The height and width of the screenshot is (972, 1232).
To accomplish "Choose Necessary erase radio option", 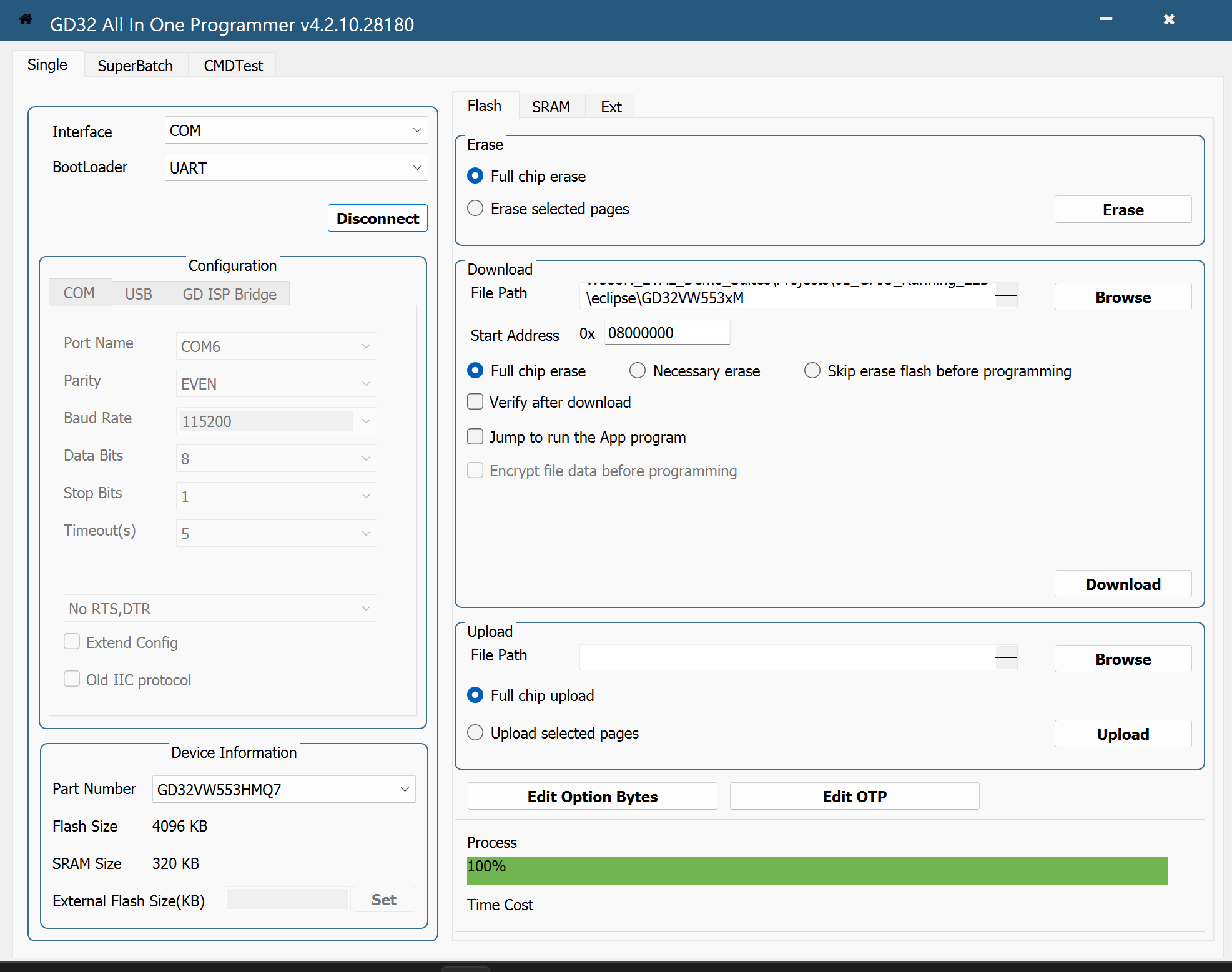I will point(638,371).
